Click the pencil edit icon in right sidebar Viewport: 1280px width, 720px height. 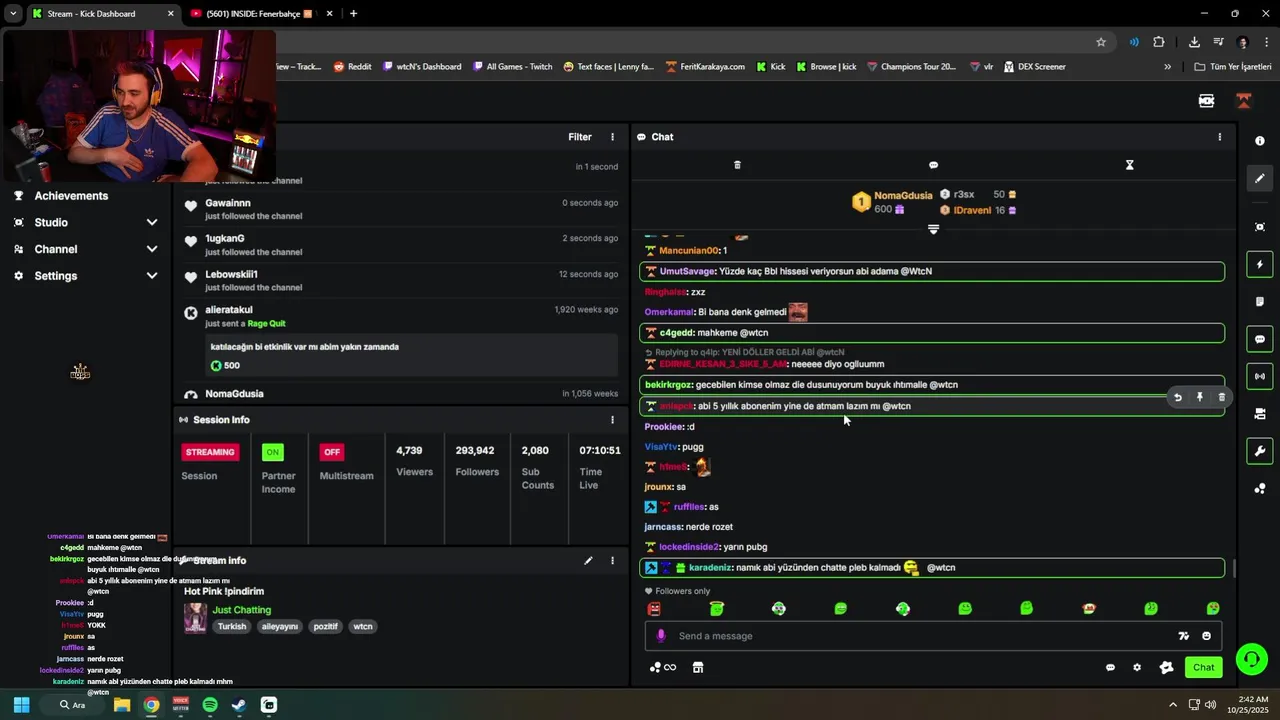click(x=1259, y=178)
